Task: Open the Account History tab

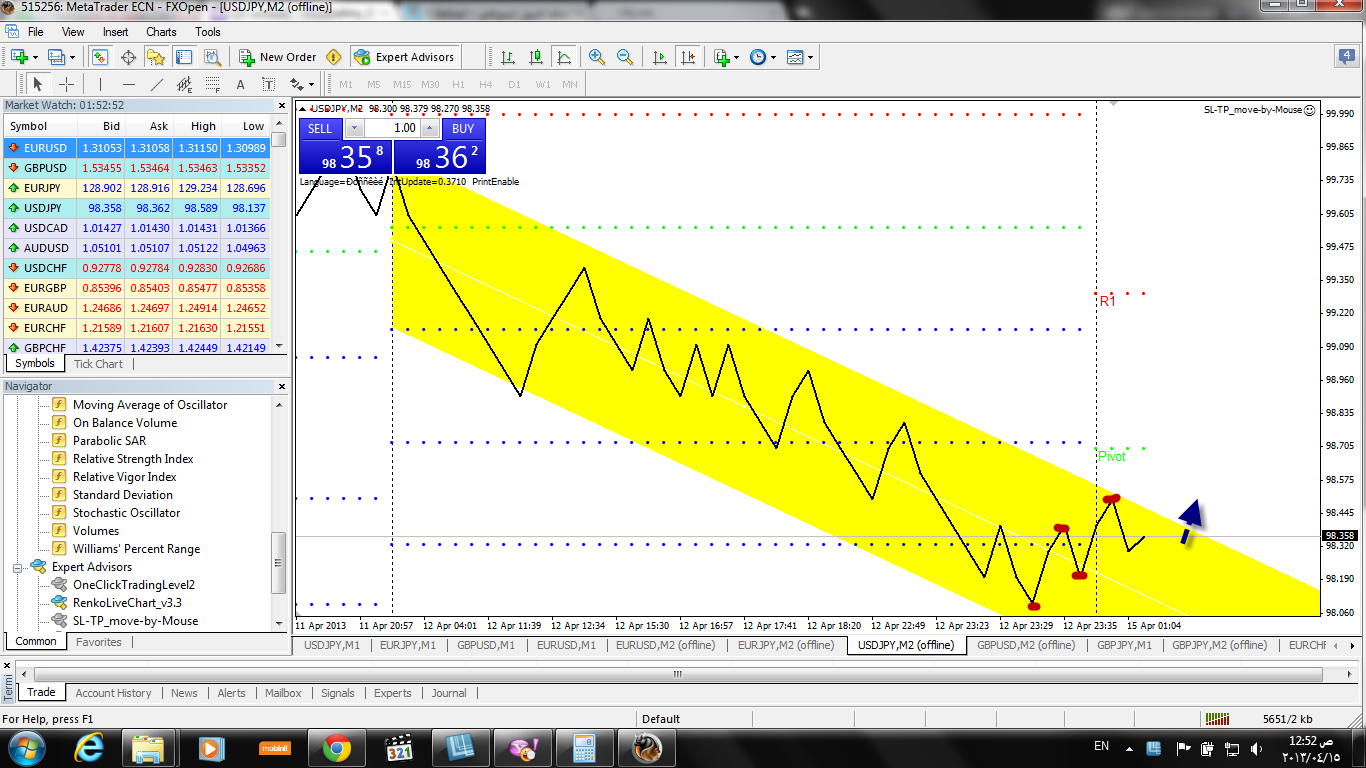Action: coord(113,693)
